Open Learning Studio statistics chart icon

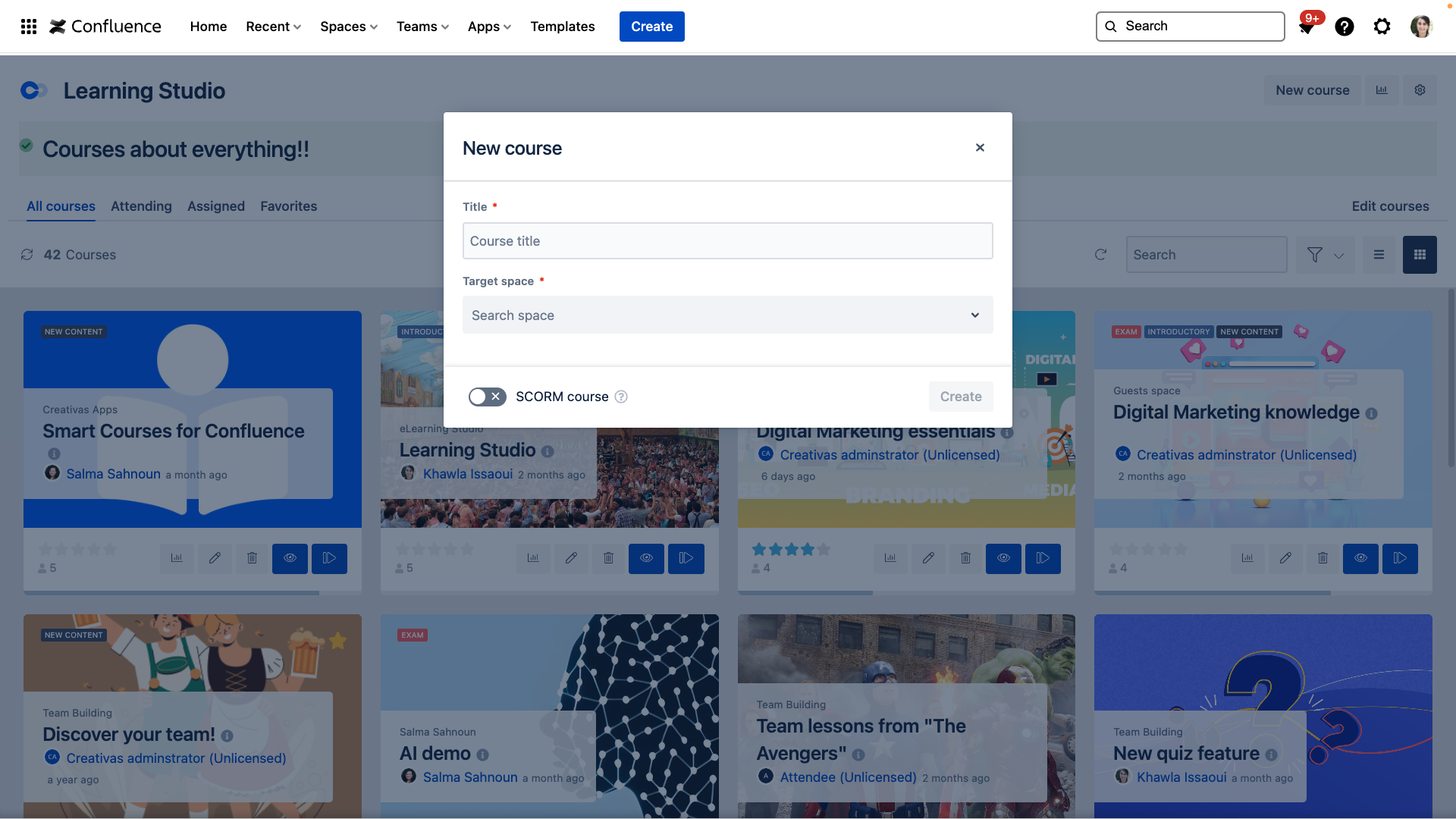[x=1382, y=90]
